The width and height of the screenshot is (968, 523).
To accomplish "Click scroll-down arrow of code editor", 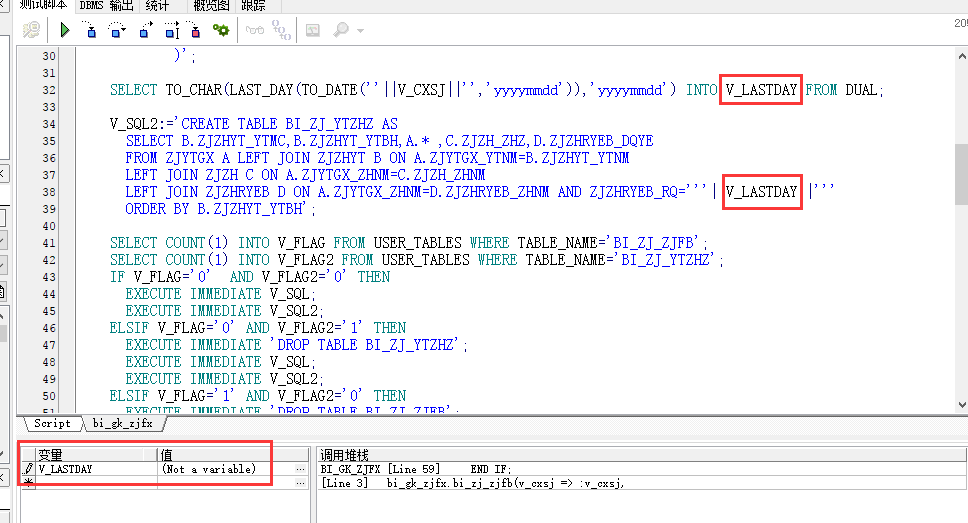I will tap(961, 405).
